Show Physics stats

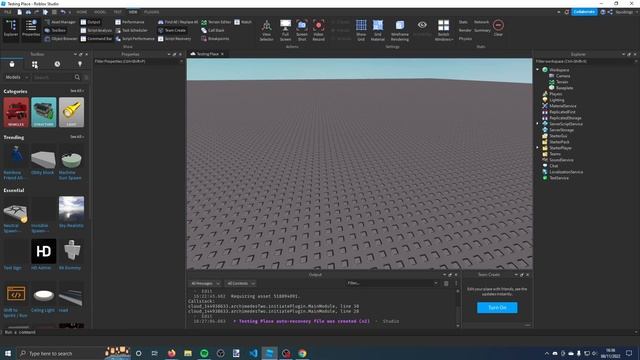tap(465, 39)
